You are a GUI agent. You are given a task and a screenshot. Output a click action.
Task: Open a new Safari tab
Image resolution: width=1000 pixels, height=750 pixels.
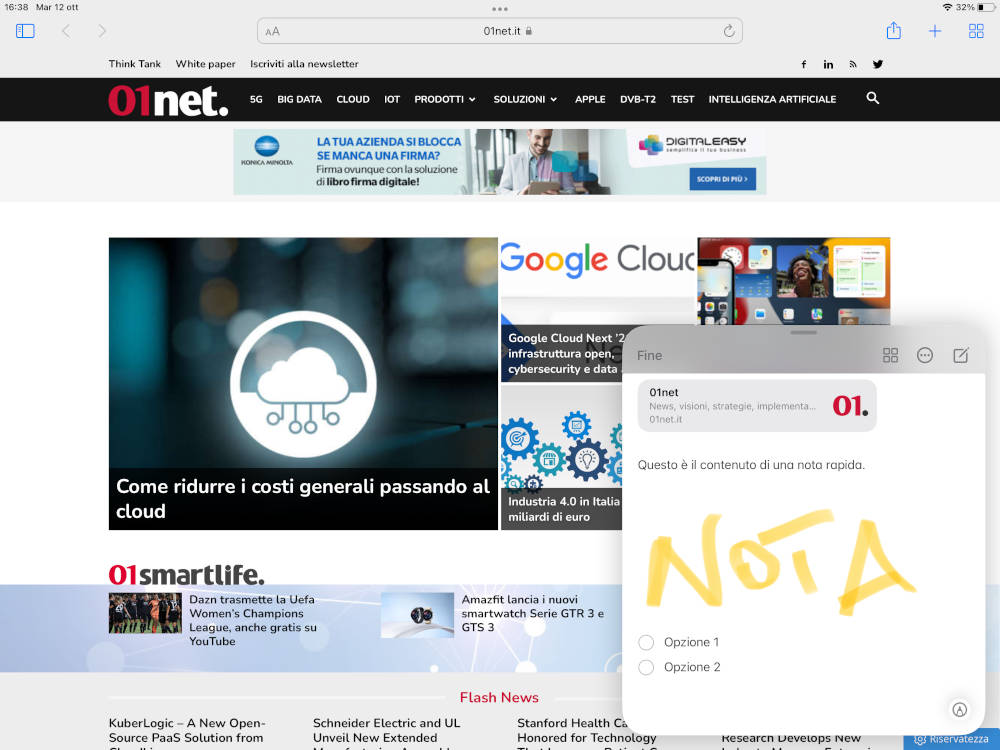tap(934, 31)
